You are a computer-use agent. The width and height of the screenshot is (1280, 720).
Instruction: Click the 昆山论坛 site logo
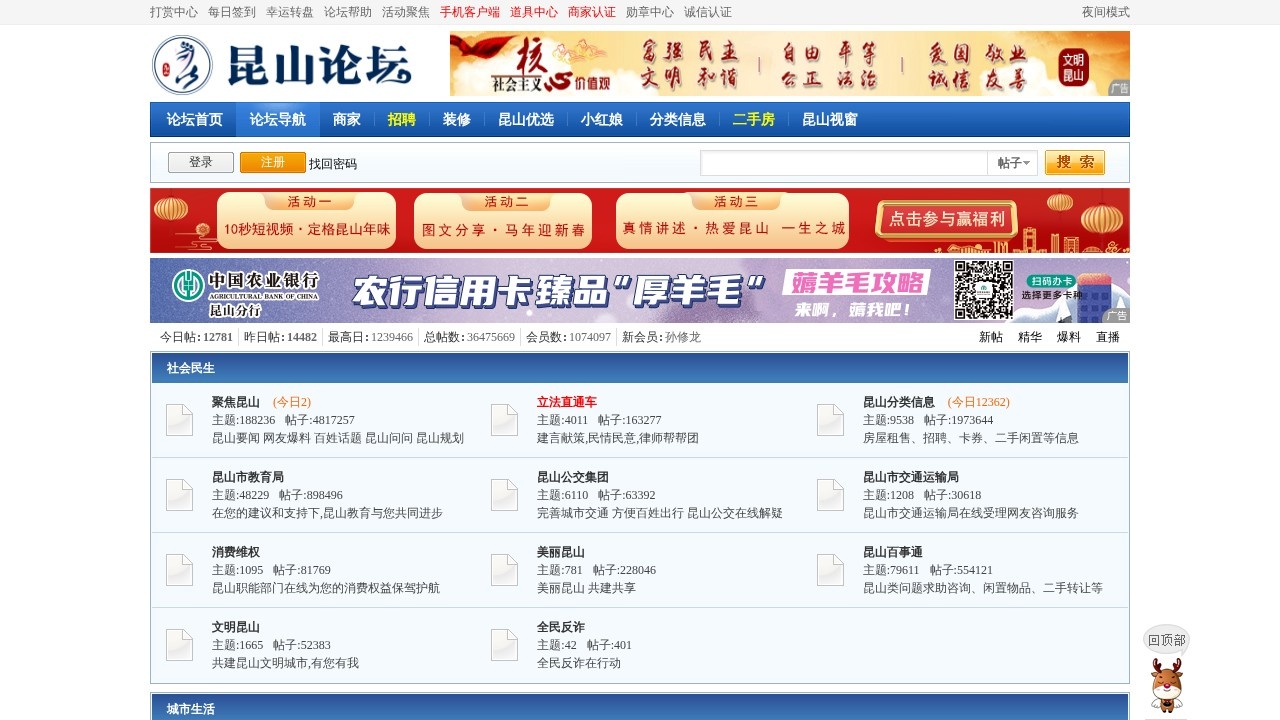tap(282, 65)
